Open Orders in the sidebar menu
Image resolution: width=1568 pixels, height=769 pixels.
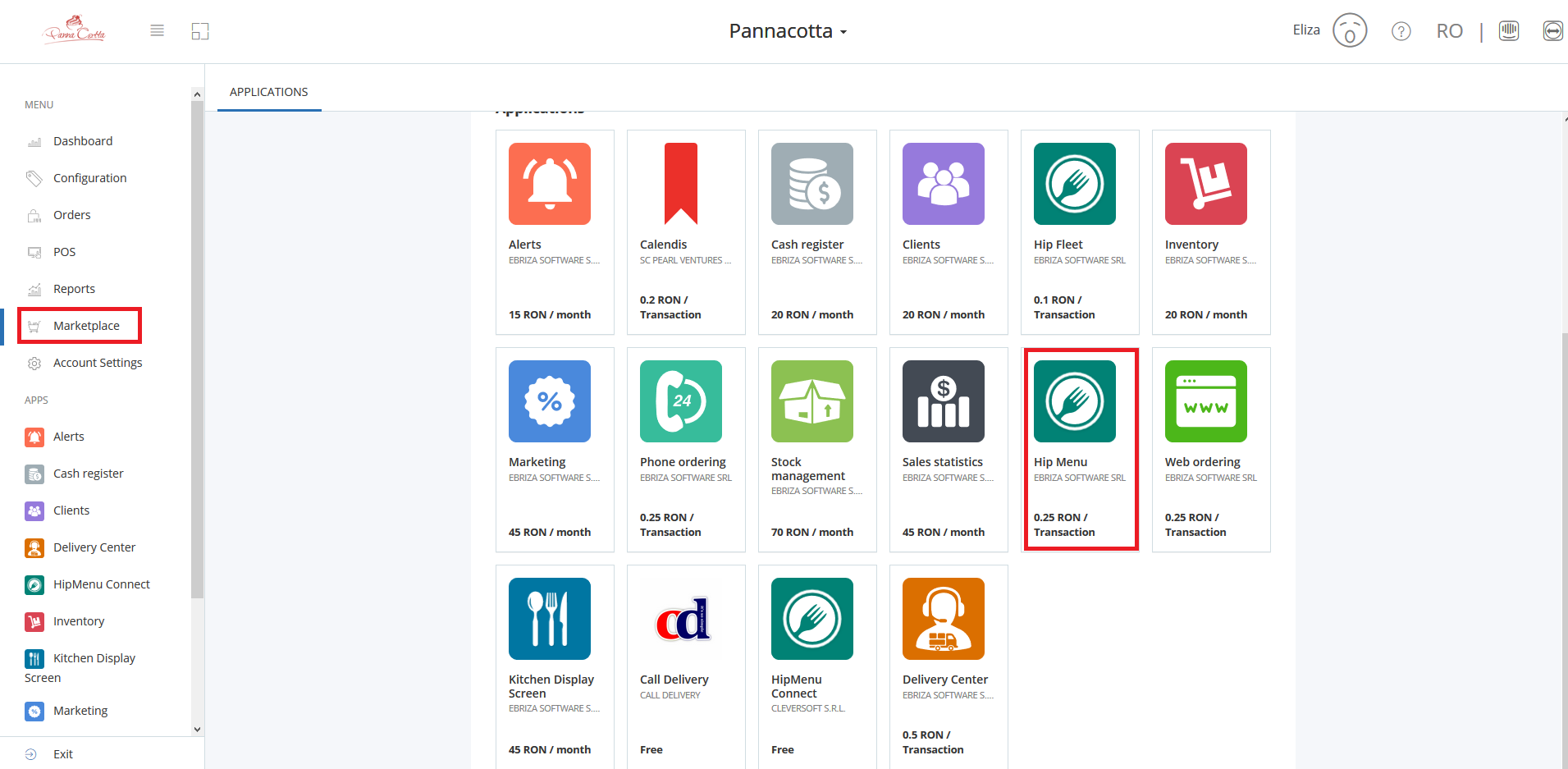tap(72, 215)
